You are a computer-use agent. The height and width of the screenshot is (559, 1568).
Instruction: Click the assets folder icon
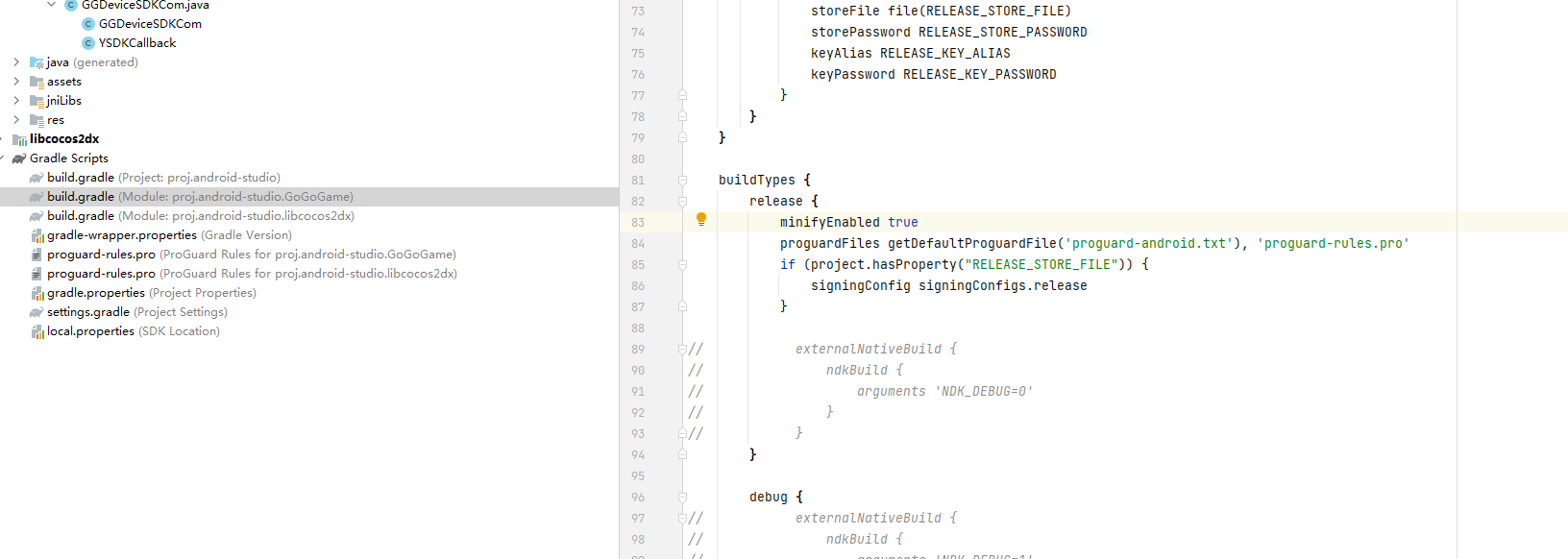[37, 82]
